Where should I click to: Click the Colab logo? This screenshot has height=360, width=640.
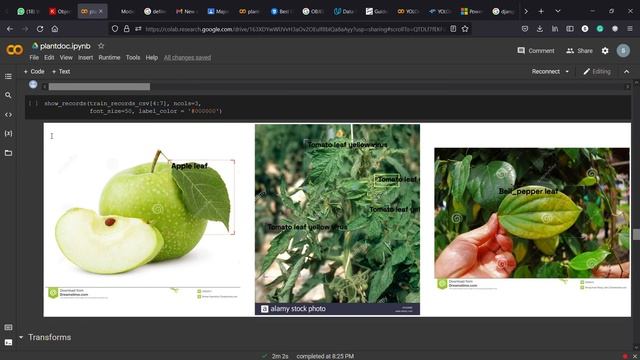click(14, 50)
